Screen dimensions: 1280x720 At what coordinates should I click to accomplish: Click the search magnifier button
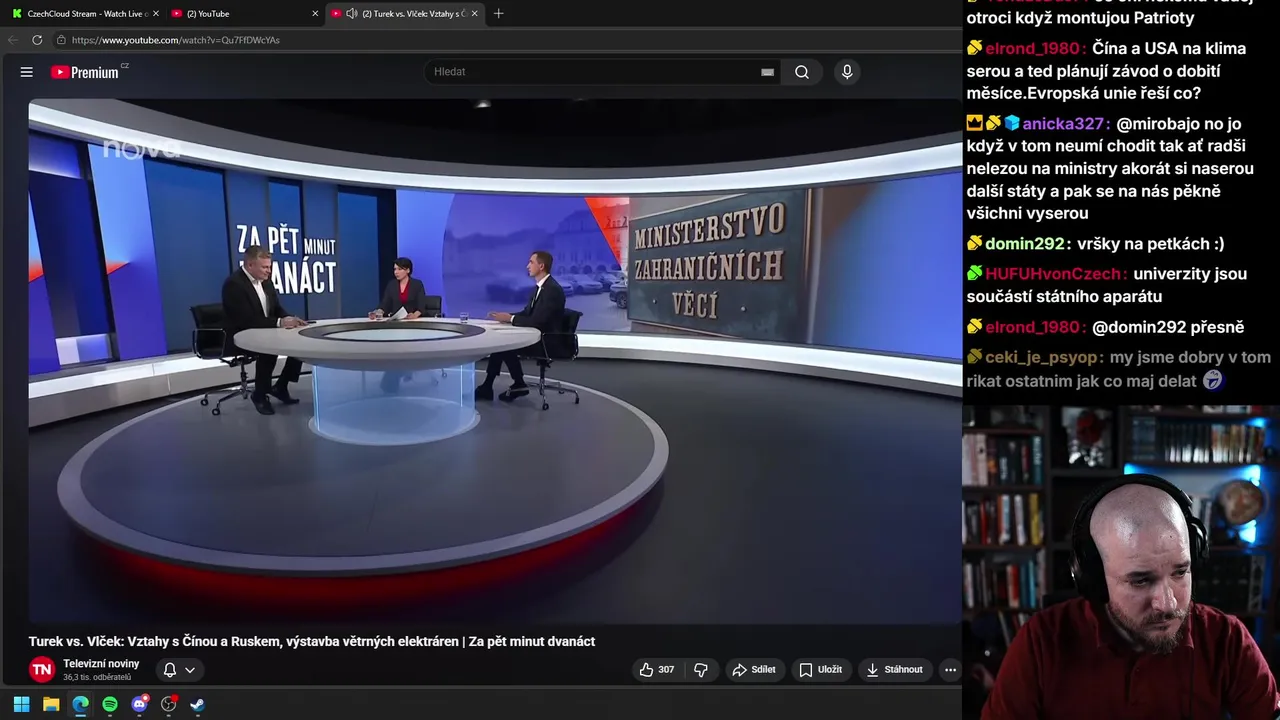point(802,72)
